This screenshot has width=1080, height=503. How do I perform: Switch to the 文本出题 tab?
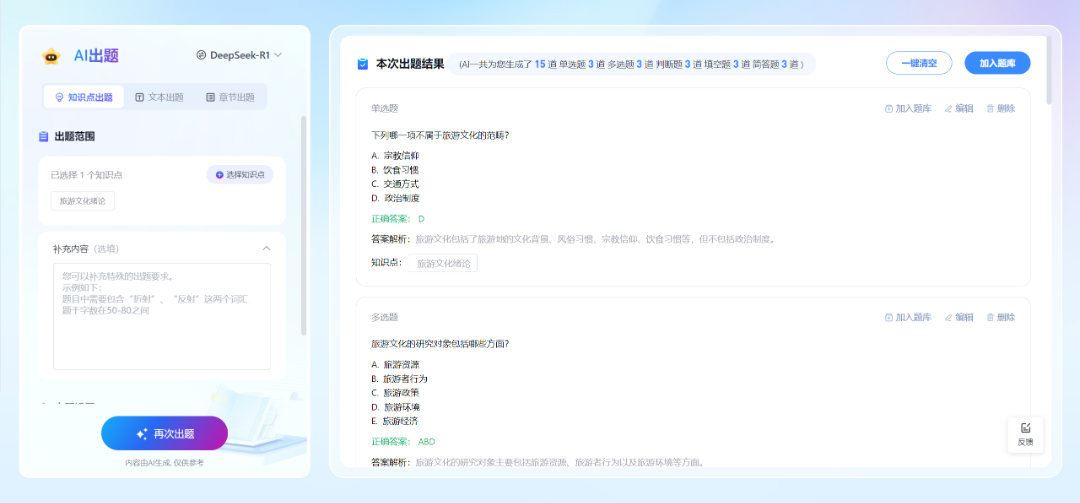pos(159,97)
